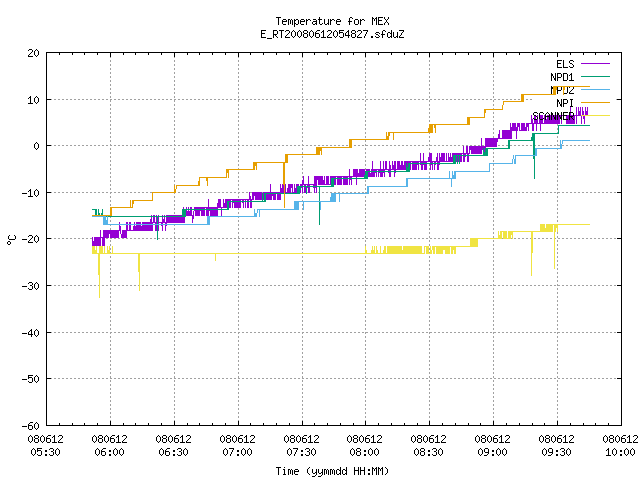640x480 pixels.
Task: Click the blue NPD2 legend line sample
Action: [x=596, y=89]
